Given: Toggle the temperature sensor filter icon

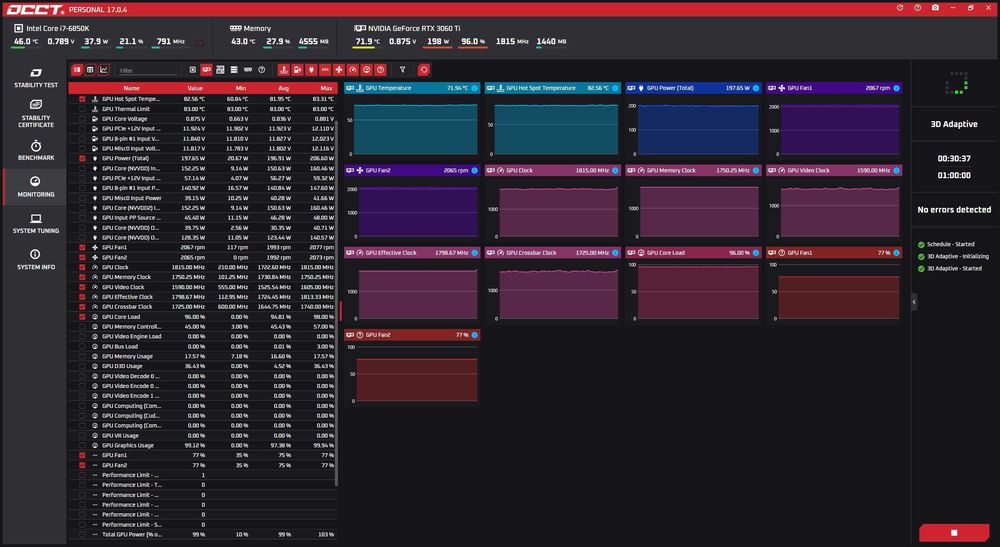Looking at the screenshot, I should [284, 70].
